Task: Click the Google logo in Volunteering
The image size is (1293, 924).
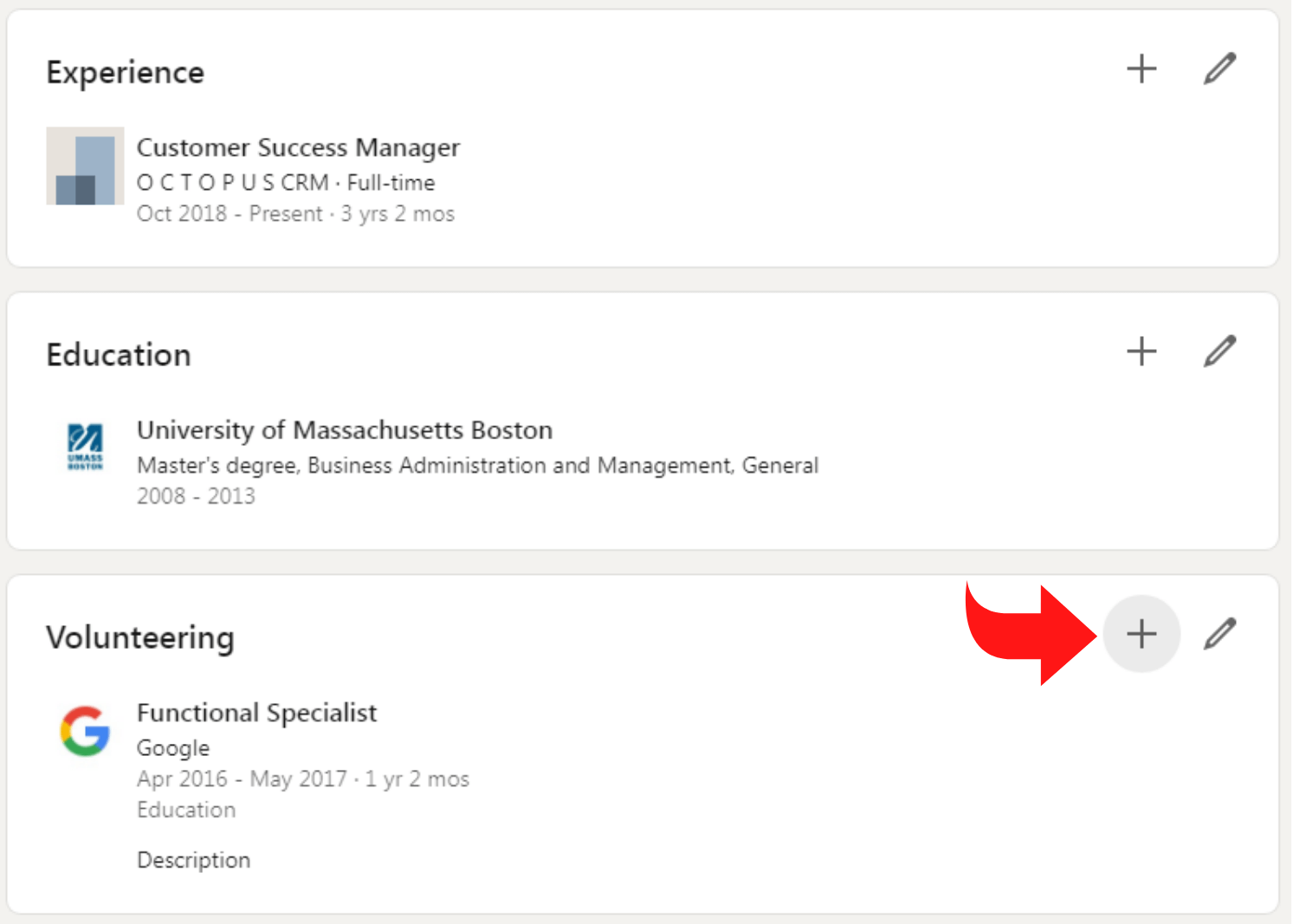Action: pyautogui.click(x=85, y=731)
